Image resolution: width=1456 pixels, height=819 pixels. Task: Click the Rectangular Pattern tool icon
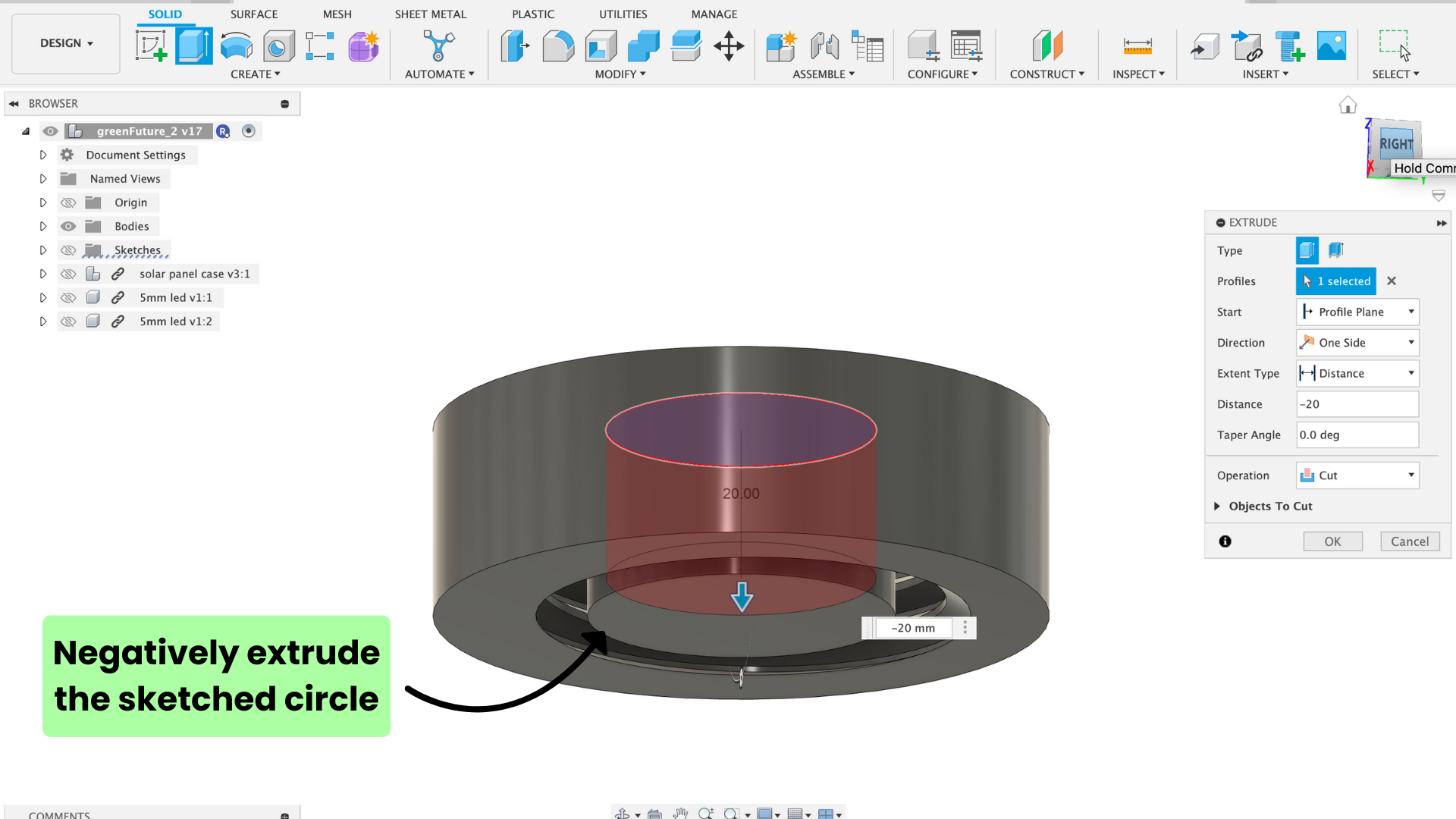click(x=320, y=45)
